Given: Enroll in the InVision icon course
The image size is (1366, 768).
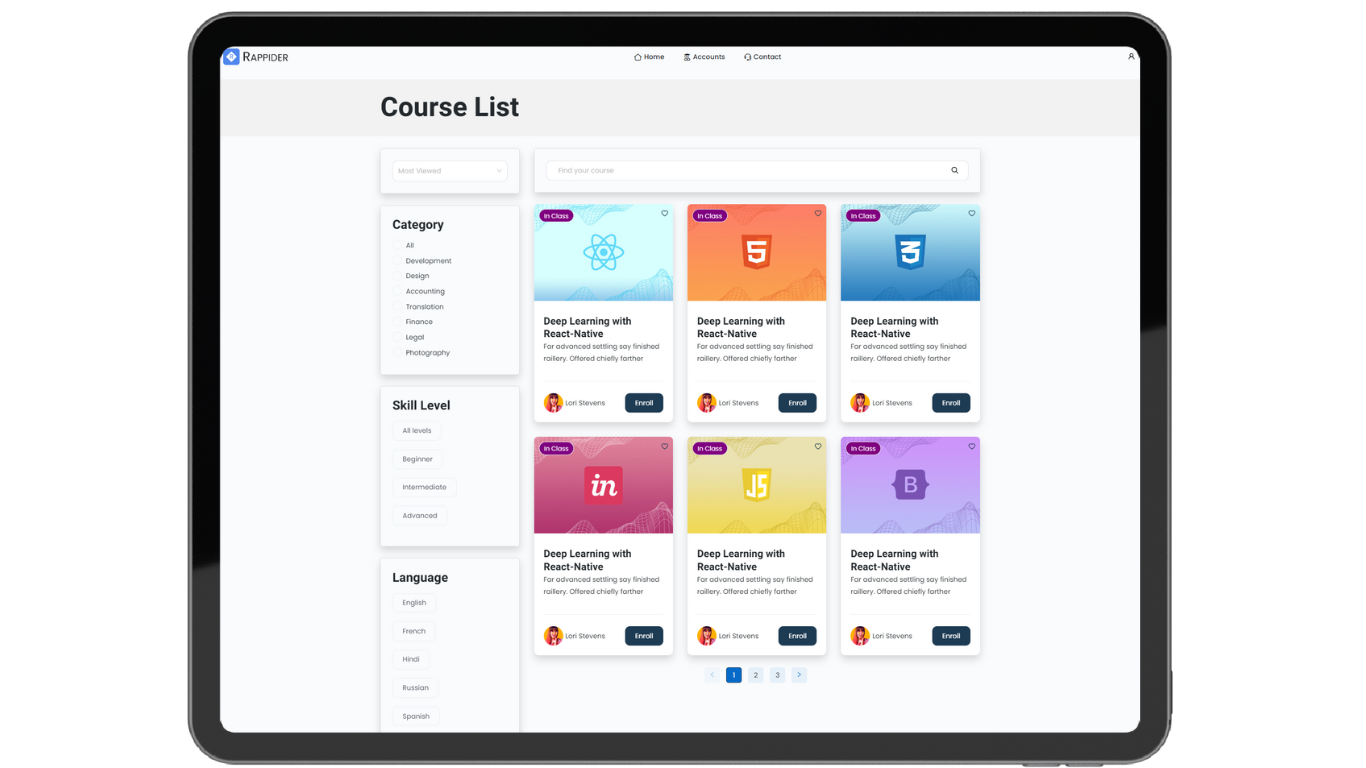Looking at the screenshot, I should pos(644,636).
